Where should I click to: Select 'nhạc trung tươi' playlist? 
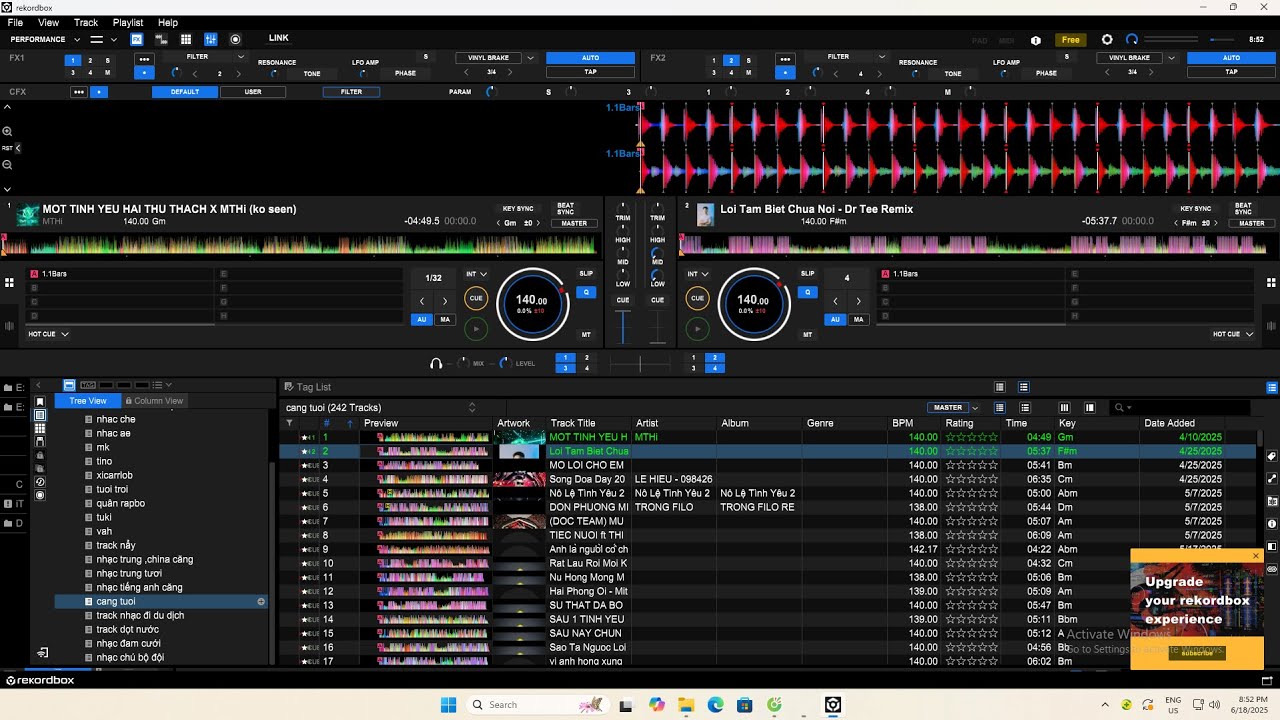[x=129, y=573]
